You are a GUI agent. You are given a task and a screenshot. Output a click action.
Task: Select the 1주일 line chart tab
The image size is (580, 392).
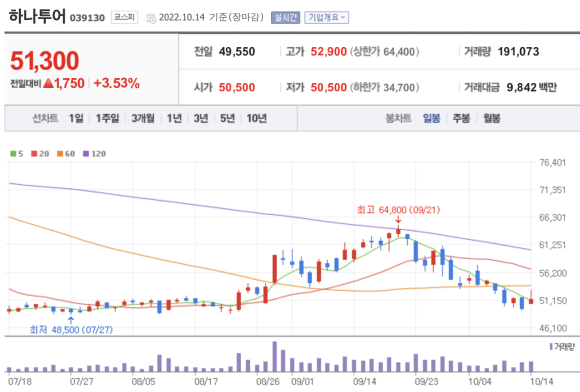(x=107, y=118)
